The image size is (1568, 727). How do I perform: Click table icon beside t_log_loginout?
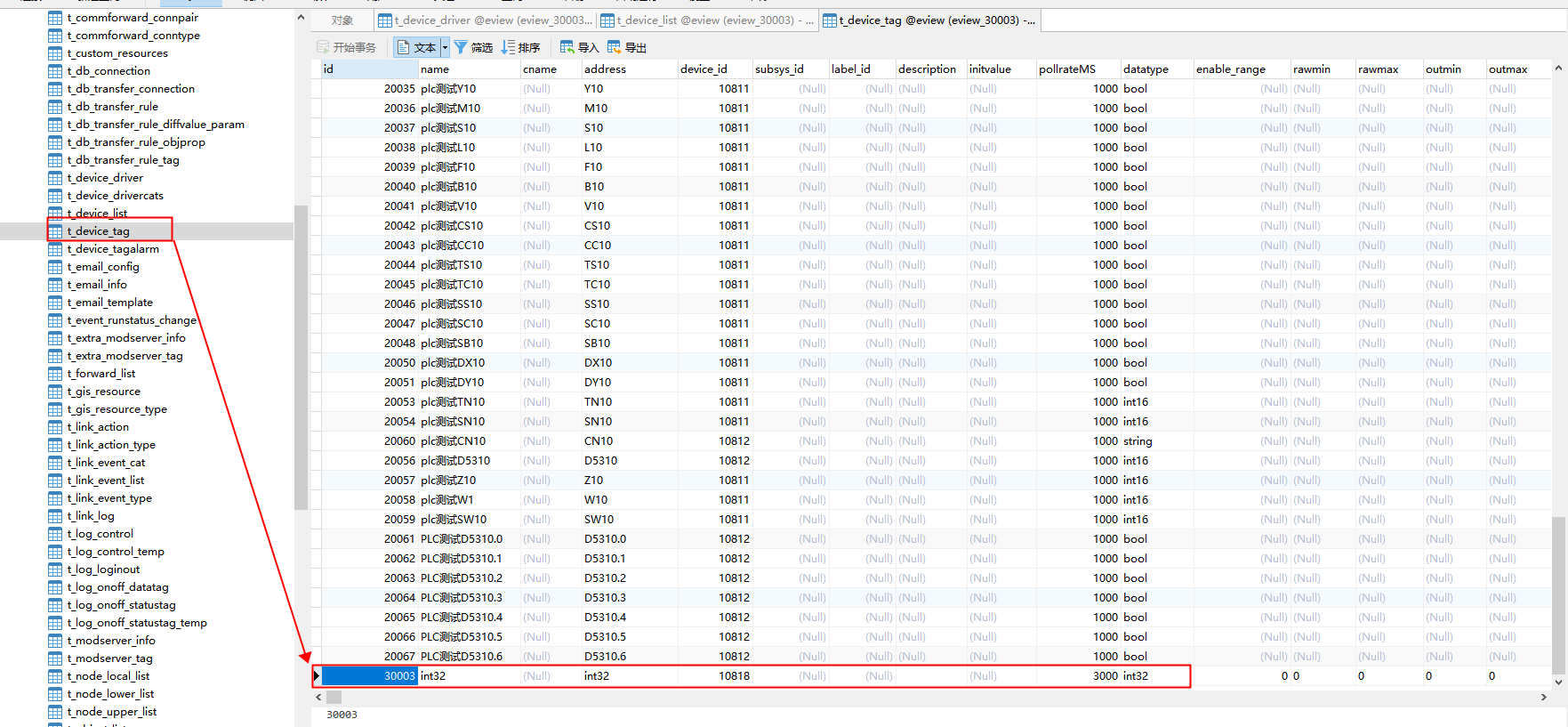pos(55,569)
